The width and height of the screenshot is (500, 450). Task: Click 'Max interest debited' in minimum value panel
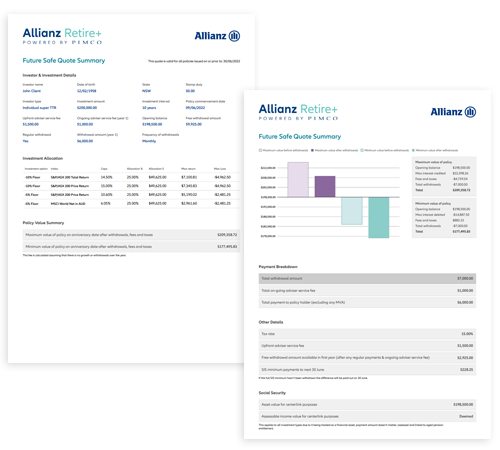[430, 215]
